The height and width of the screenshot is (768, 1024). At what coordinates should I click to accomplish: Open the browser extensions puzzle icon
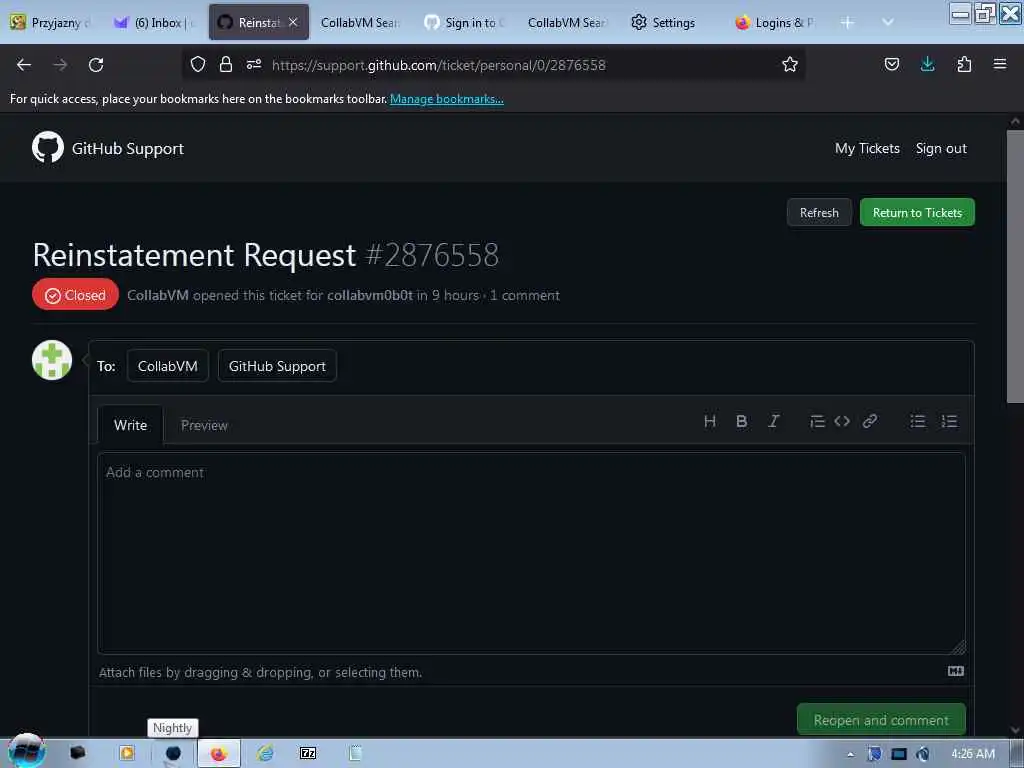[x=964, y=64]
